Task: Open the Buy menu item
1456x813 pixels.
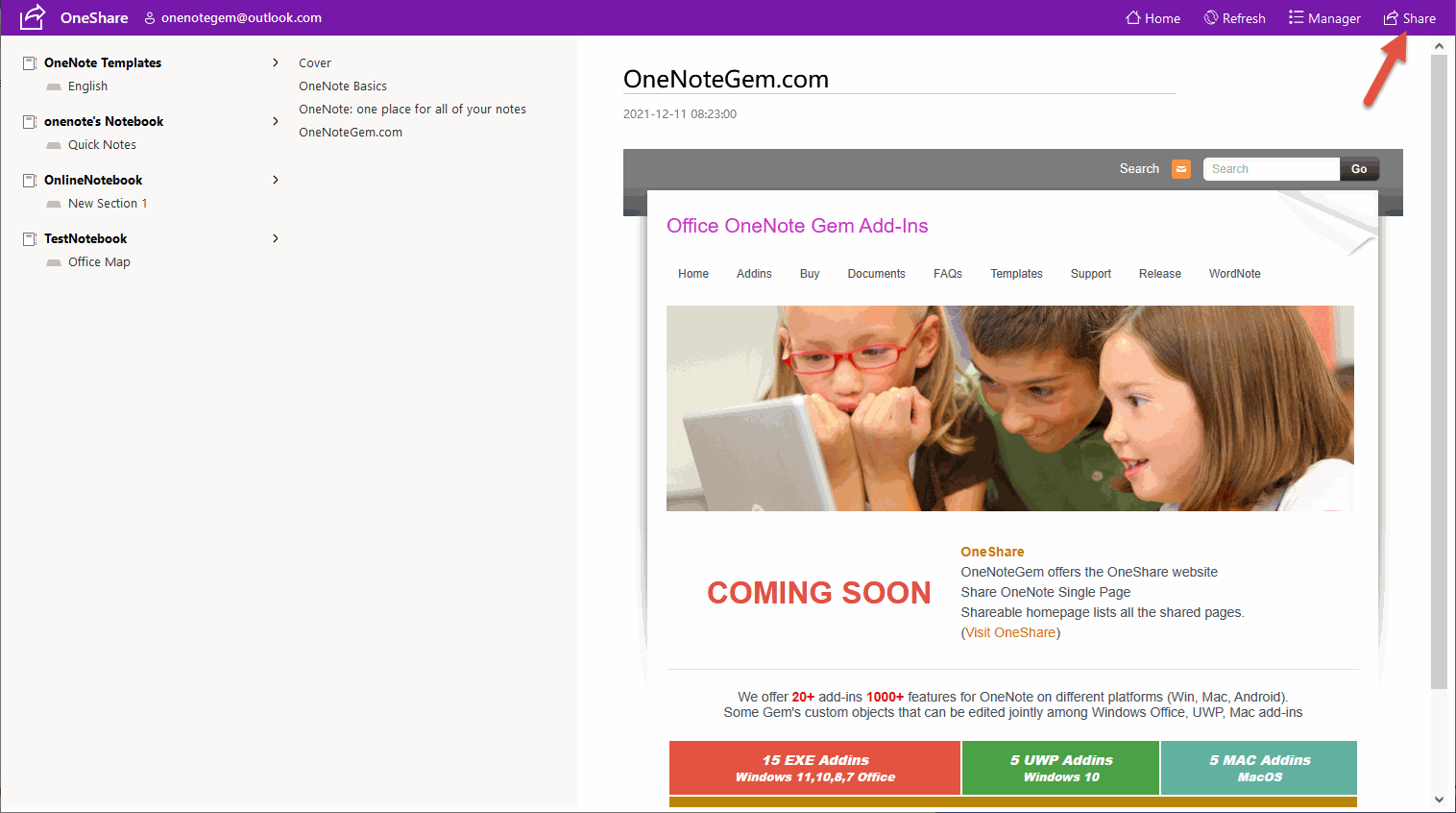Action: tap(810, 274)
